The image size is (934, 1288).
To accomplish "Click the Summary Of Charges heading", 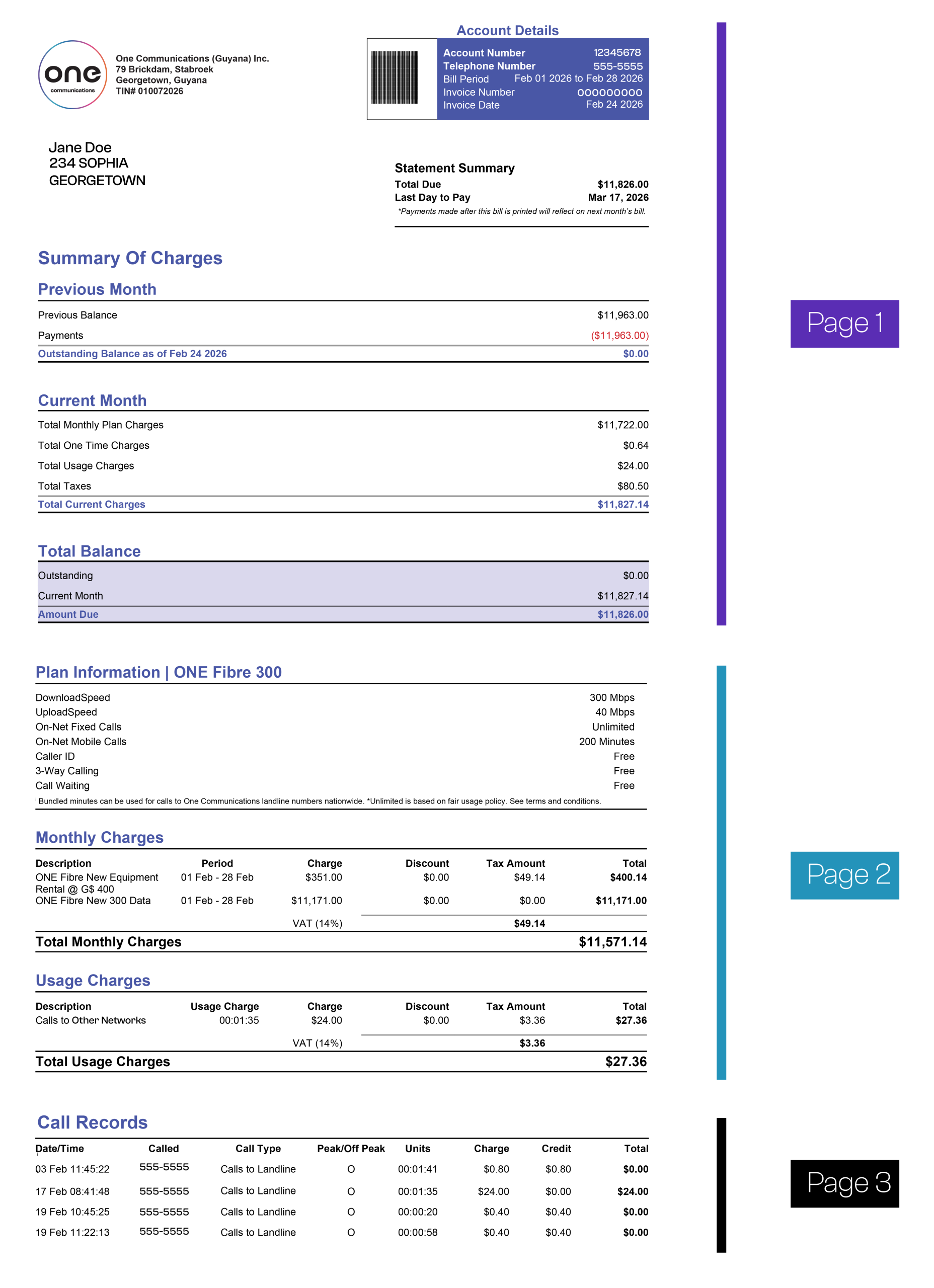I will [130, 258].
